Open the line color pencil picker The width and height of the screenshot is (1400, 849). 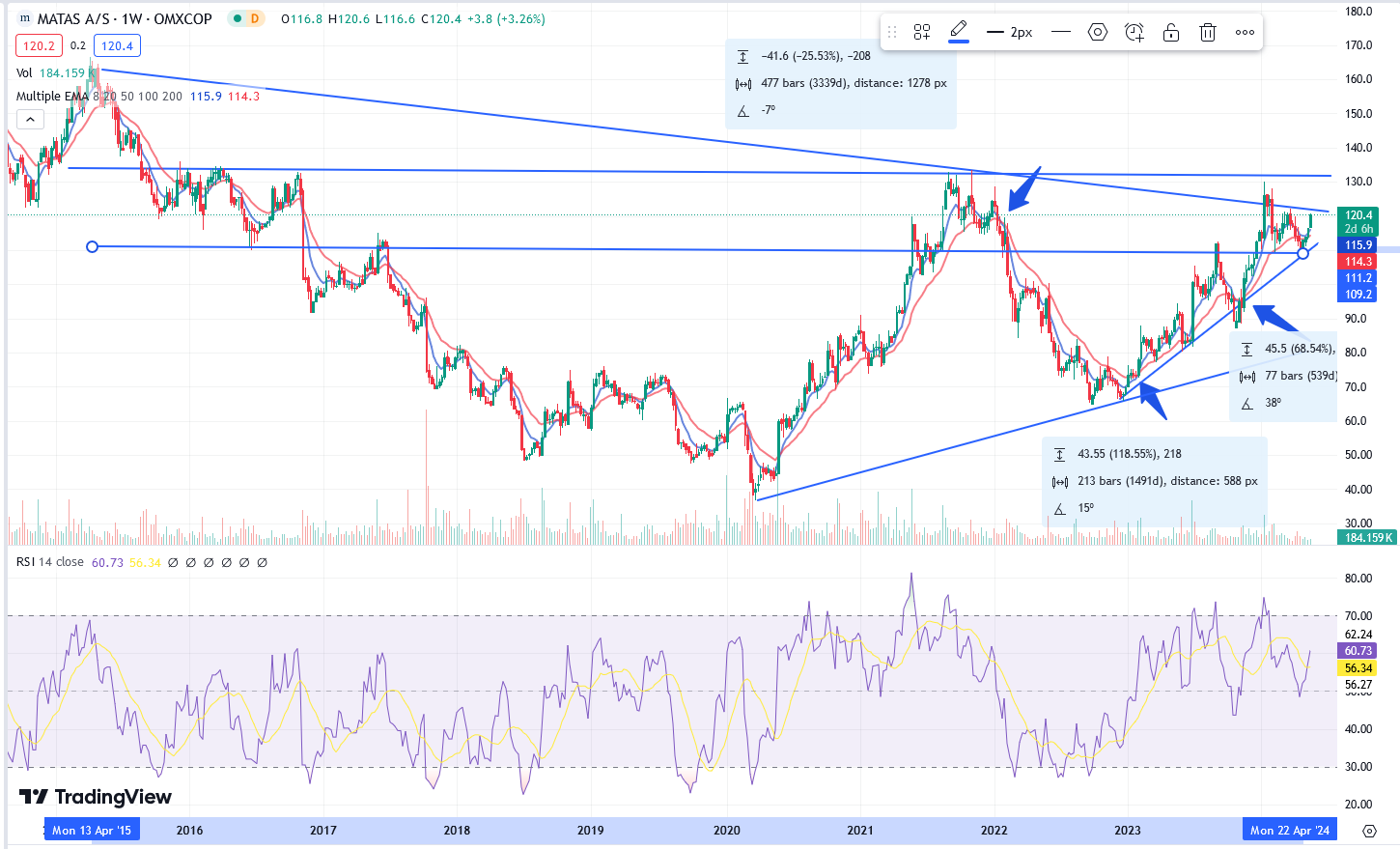click(959, 32)
